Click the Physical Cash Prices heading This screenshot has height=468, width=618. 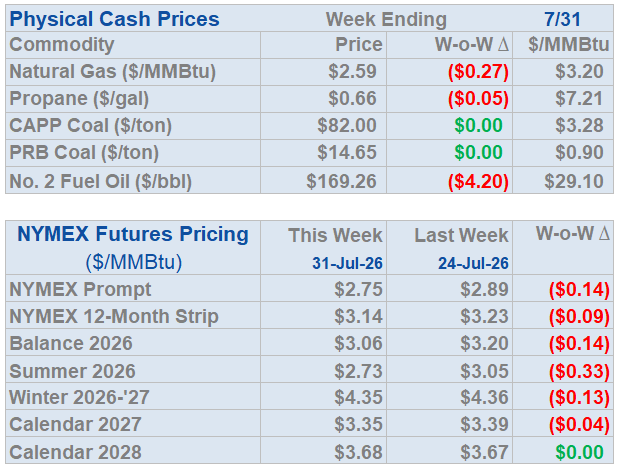click(114, 19)
